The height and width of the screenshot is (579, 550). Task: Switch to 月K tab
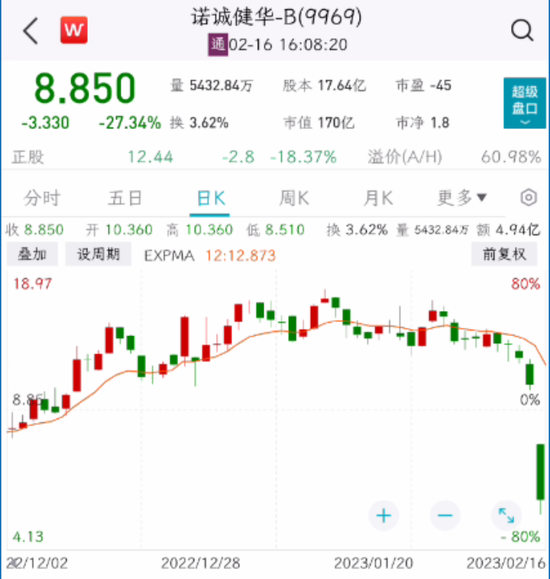click(378, 198)
